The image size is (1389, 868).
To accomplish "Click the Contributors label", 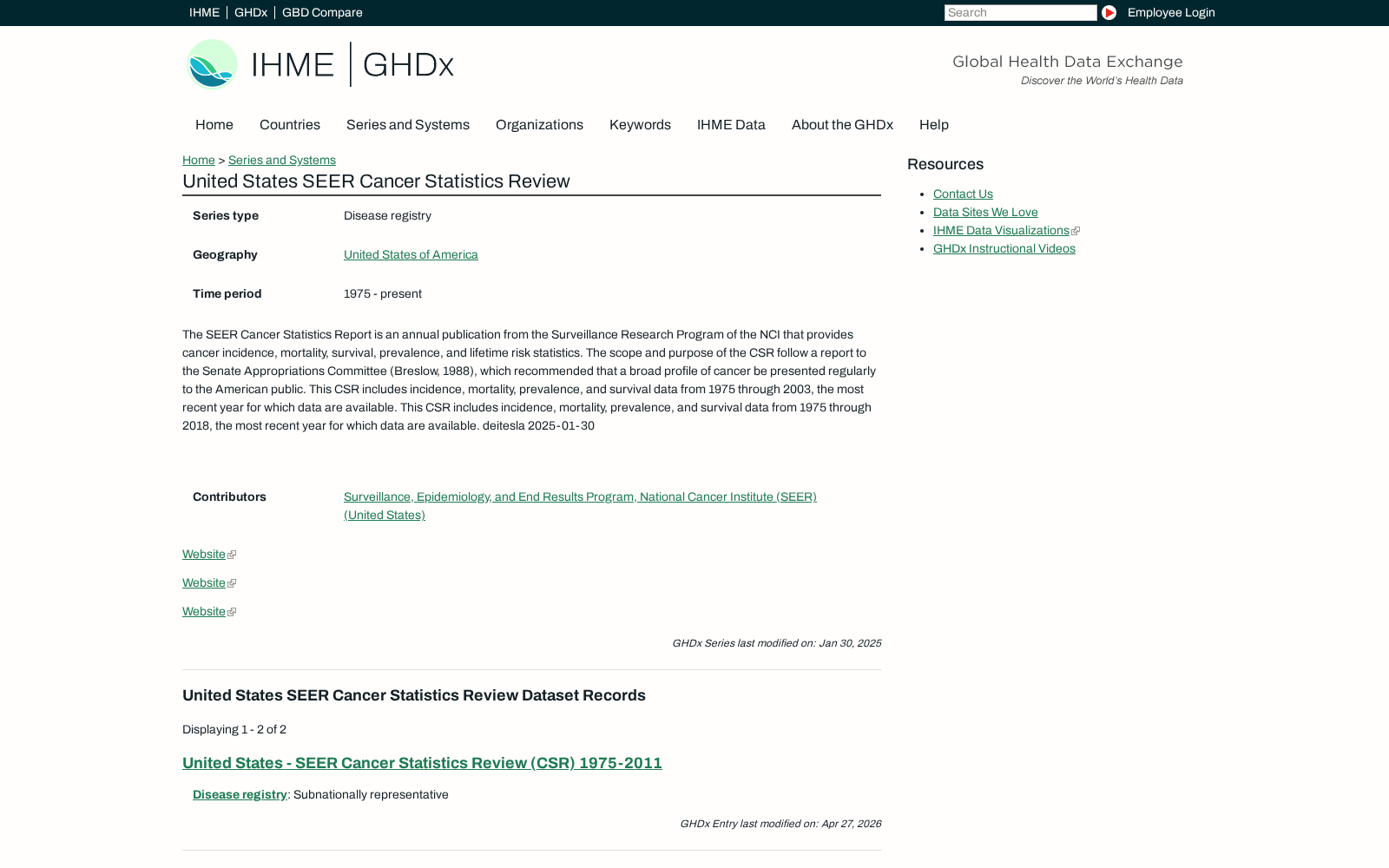I will pos(229,496).
